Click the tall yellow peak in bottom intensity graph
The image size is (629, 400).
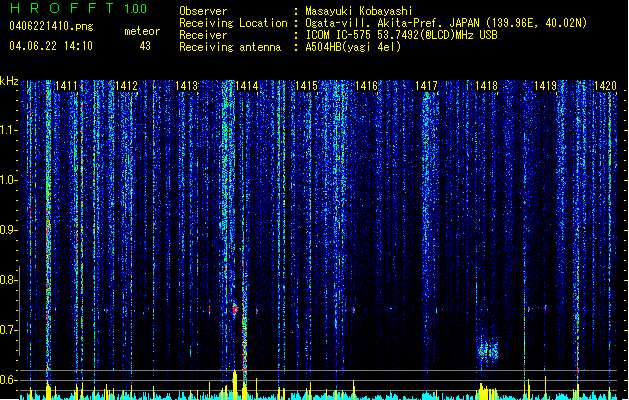(x=235, y=385)
